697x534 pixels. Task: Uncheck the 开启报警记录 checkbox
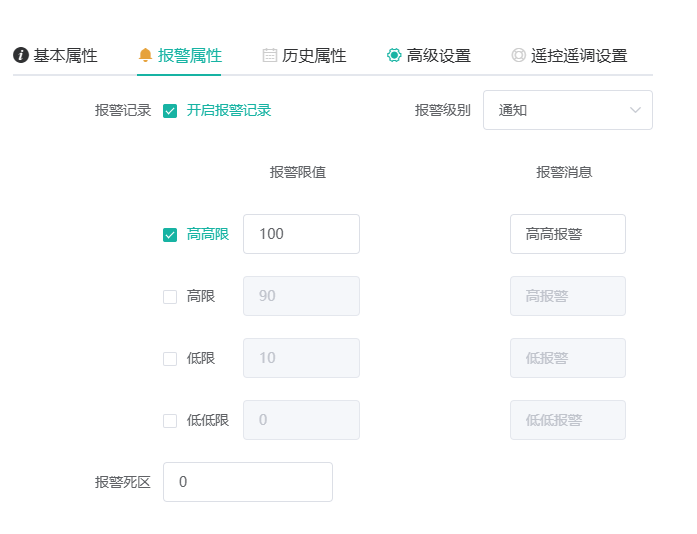(x=170, y=111)
